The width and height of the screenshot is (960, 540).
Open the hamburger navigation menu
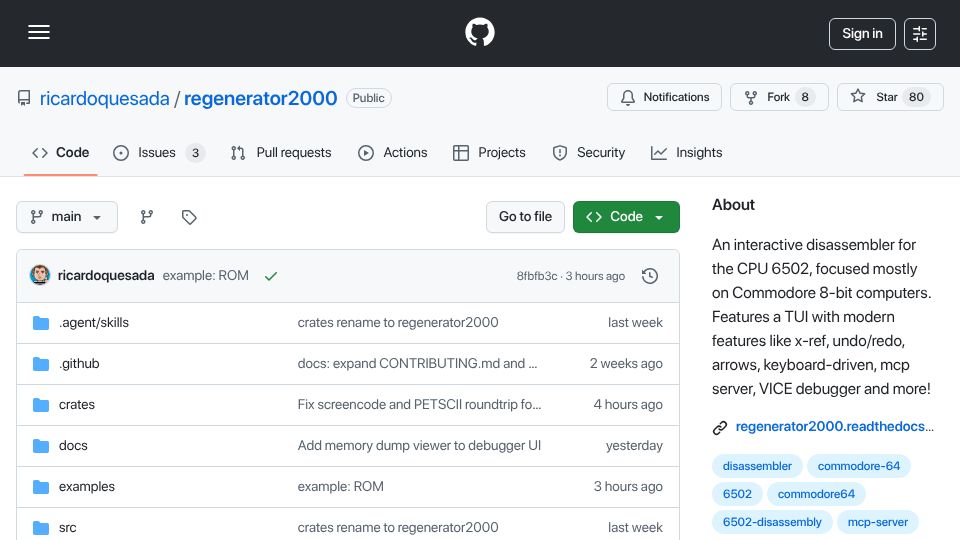(39, 32)
